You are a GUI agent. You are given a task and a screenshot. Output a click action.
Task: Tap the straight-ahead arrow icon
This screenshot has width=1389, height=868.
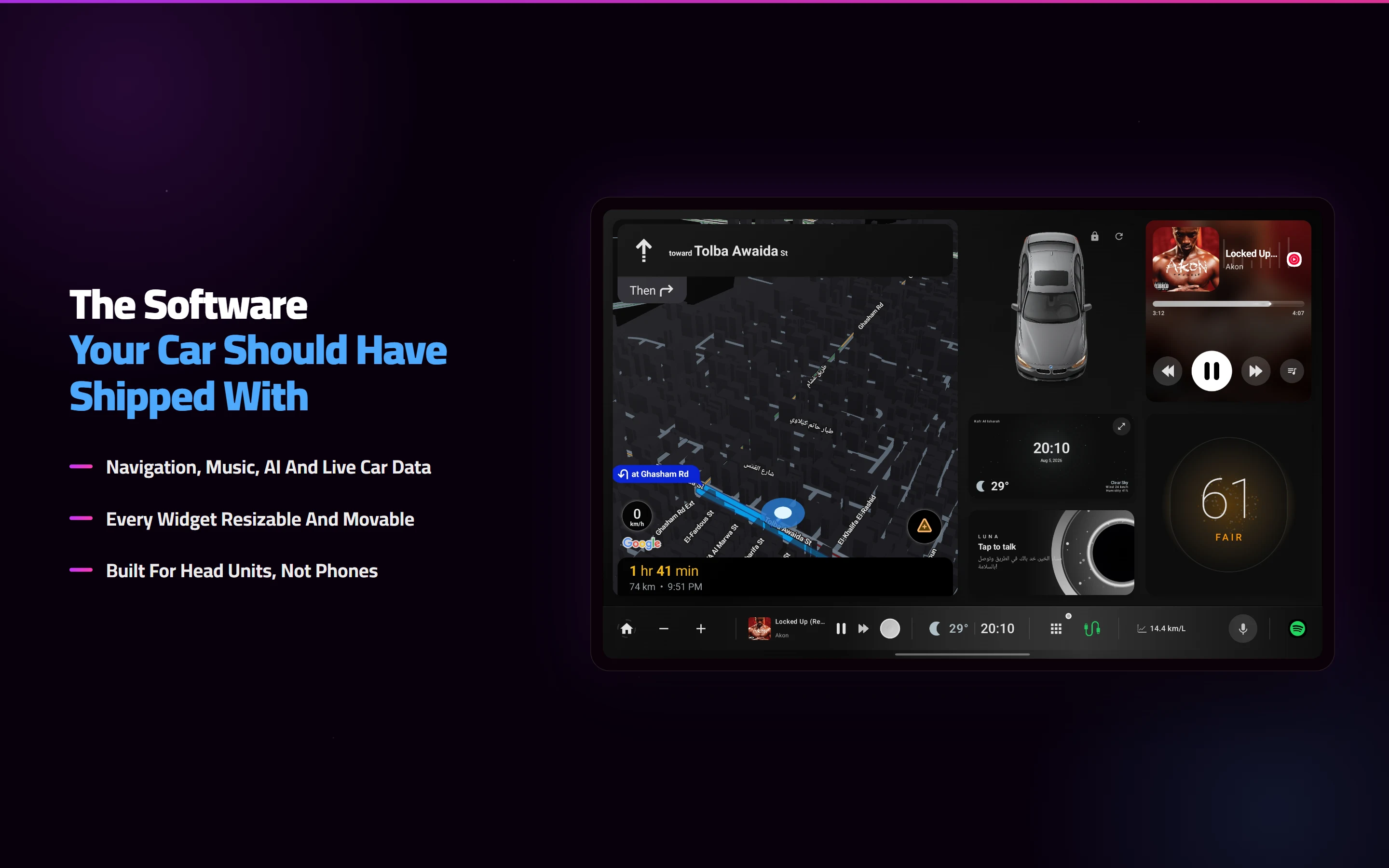tap(643, 251)
